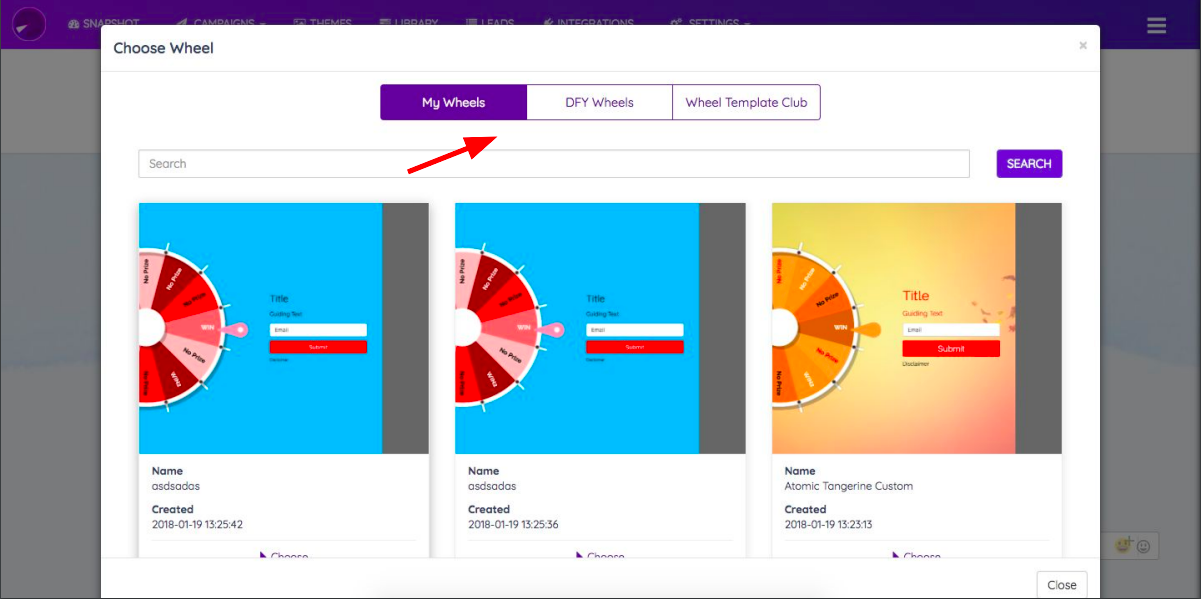The image size is (1201, 599).
Task: Open Snapshot in the top navigation
Action: point(103,23)
